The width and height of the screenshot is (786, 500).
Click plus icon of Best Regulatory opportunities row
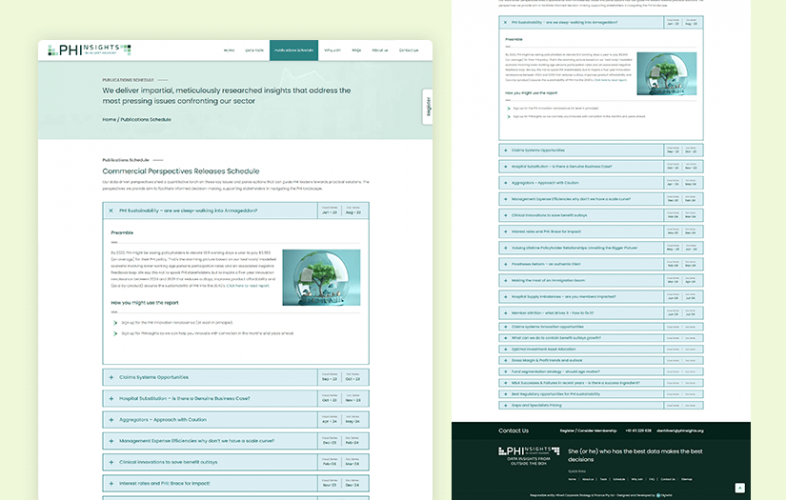point(505,394)
